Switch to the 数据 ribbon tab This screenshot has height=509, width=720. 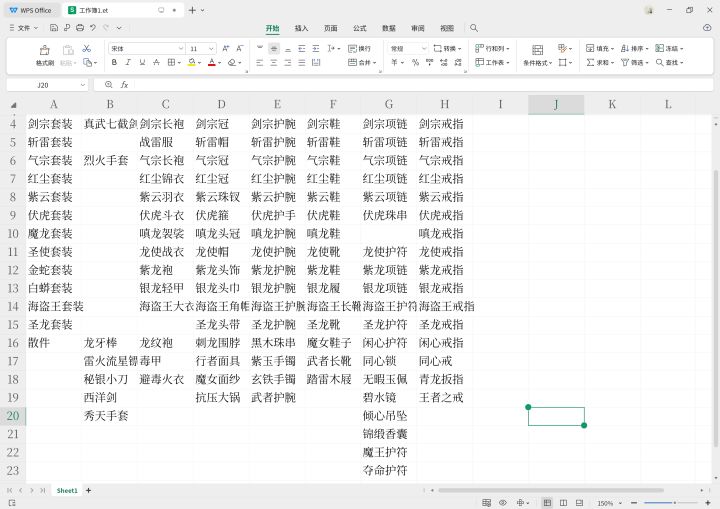[389, 28]
